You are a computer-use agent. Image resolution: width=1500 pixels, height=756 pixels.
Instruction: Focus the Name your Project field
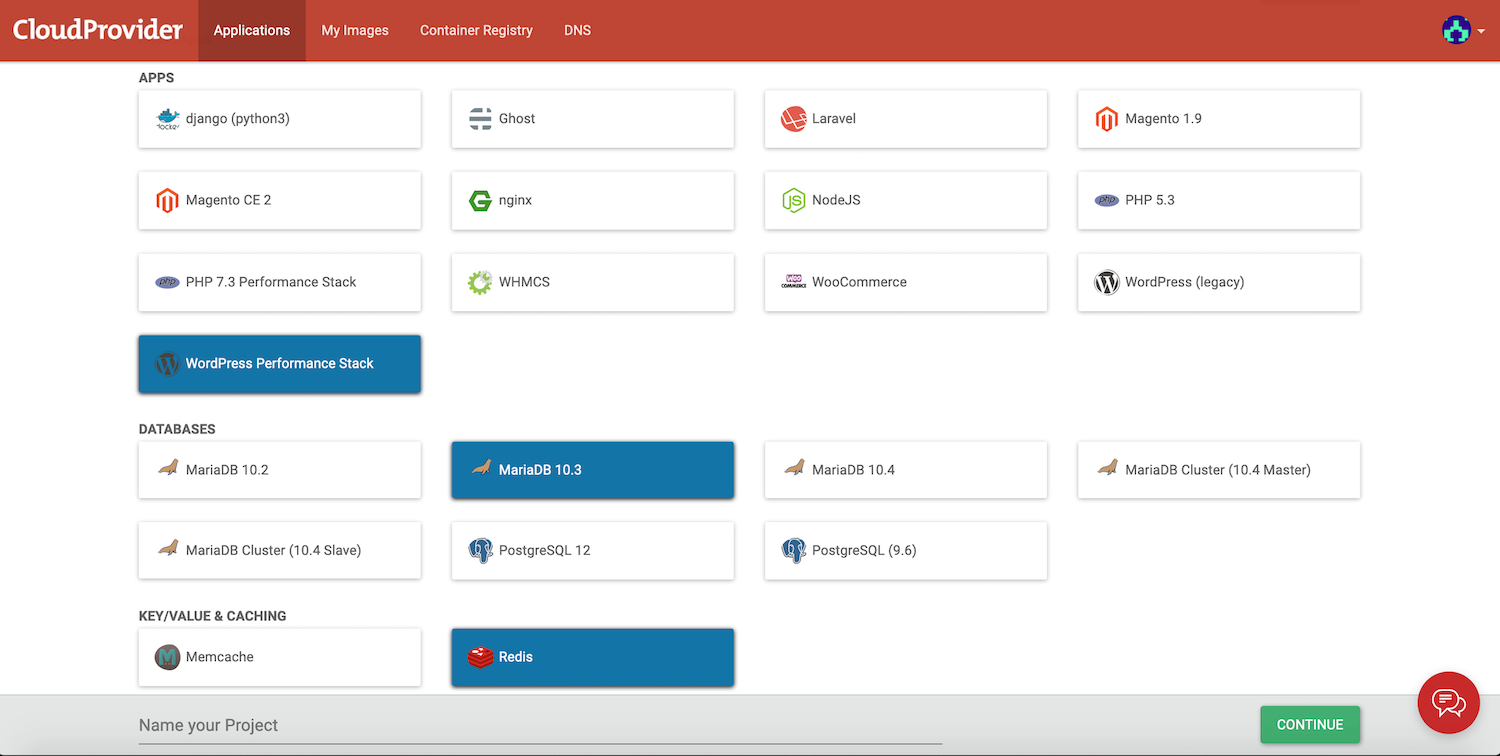tap(540, 726)
